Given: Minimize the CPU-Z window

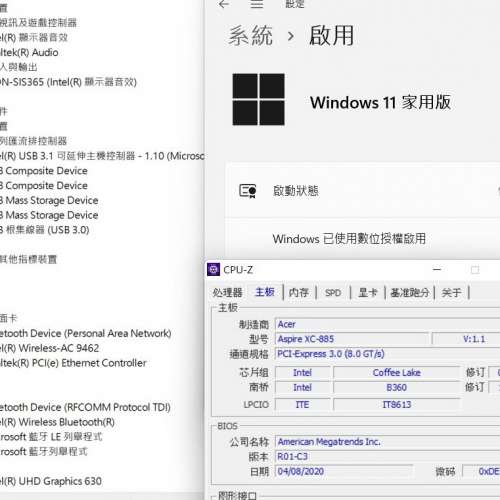Looking at the screenshot, I should point(437,269).
